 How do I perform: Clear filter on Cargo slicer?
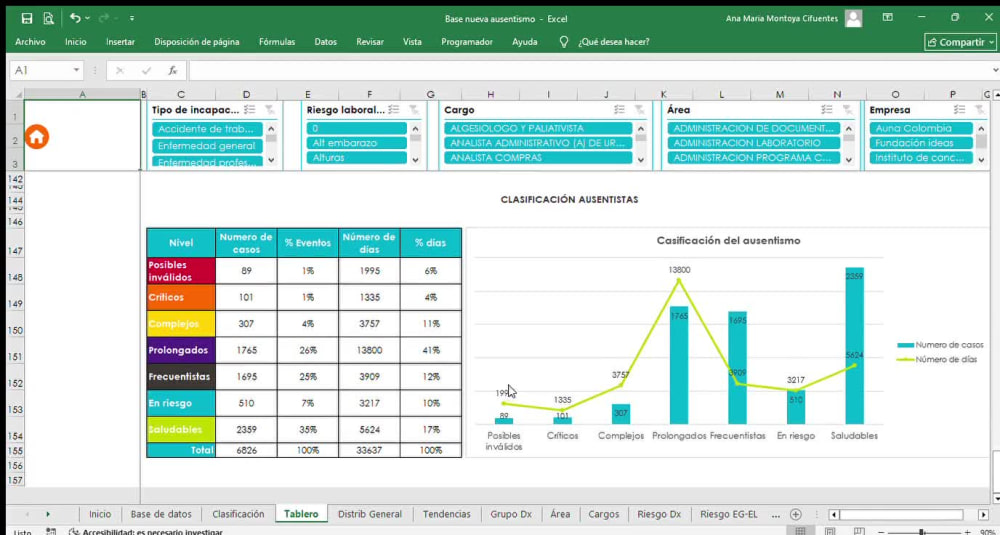[640, 110]
